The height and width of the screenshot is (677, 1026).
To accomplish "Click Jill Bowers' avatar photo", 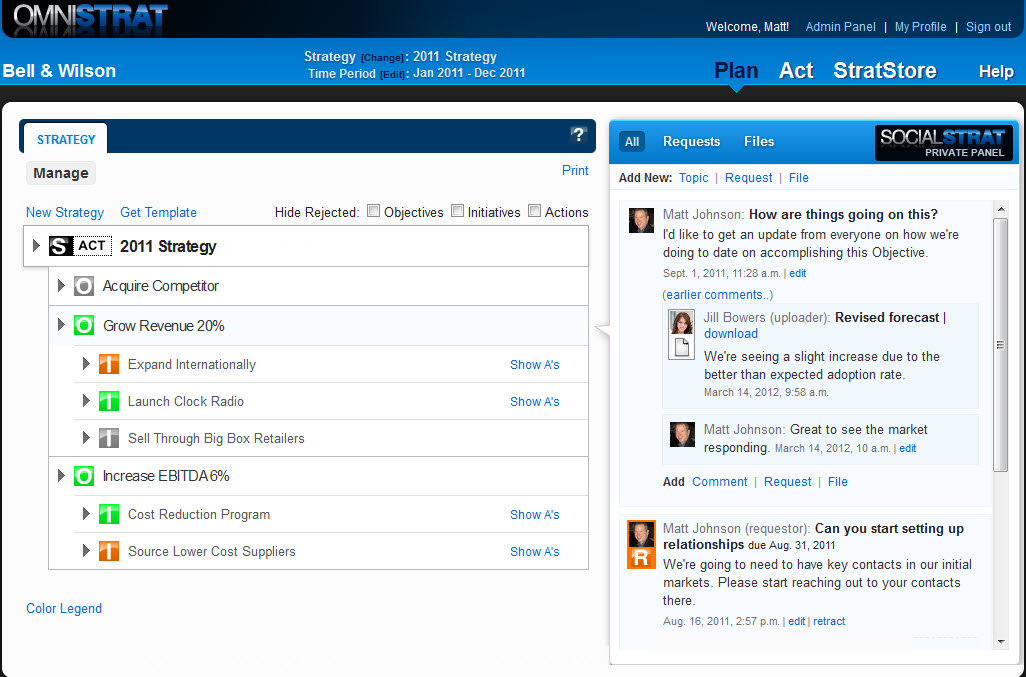I will click(681, 322).
